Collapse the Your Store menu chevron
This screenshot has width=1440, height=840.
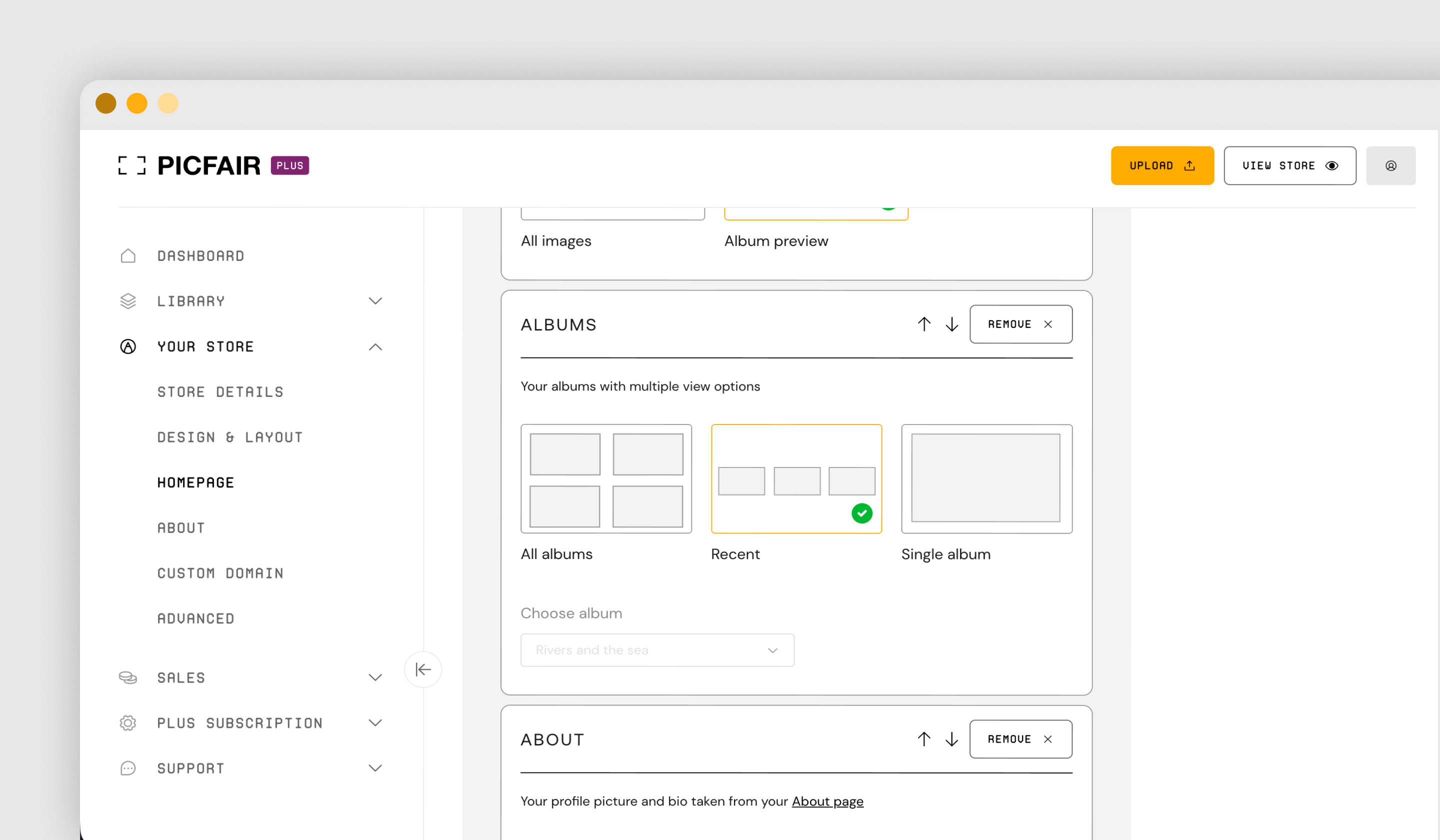point(375,347)
